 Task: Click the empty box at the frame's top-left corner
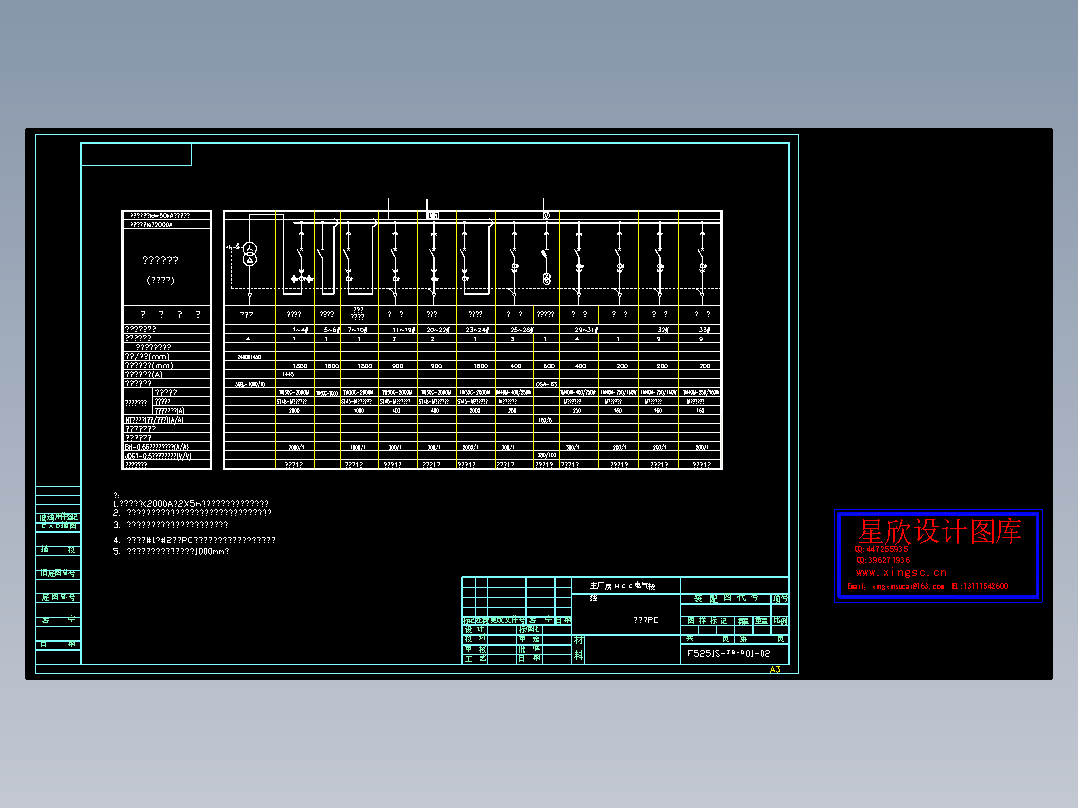coord(136,155)
